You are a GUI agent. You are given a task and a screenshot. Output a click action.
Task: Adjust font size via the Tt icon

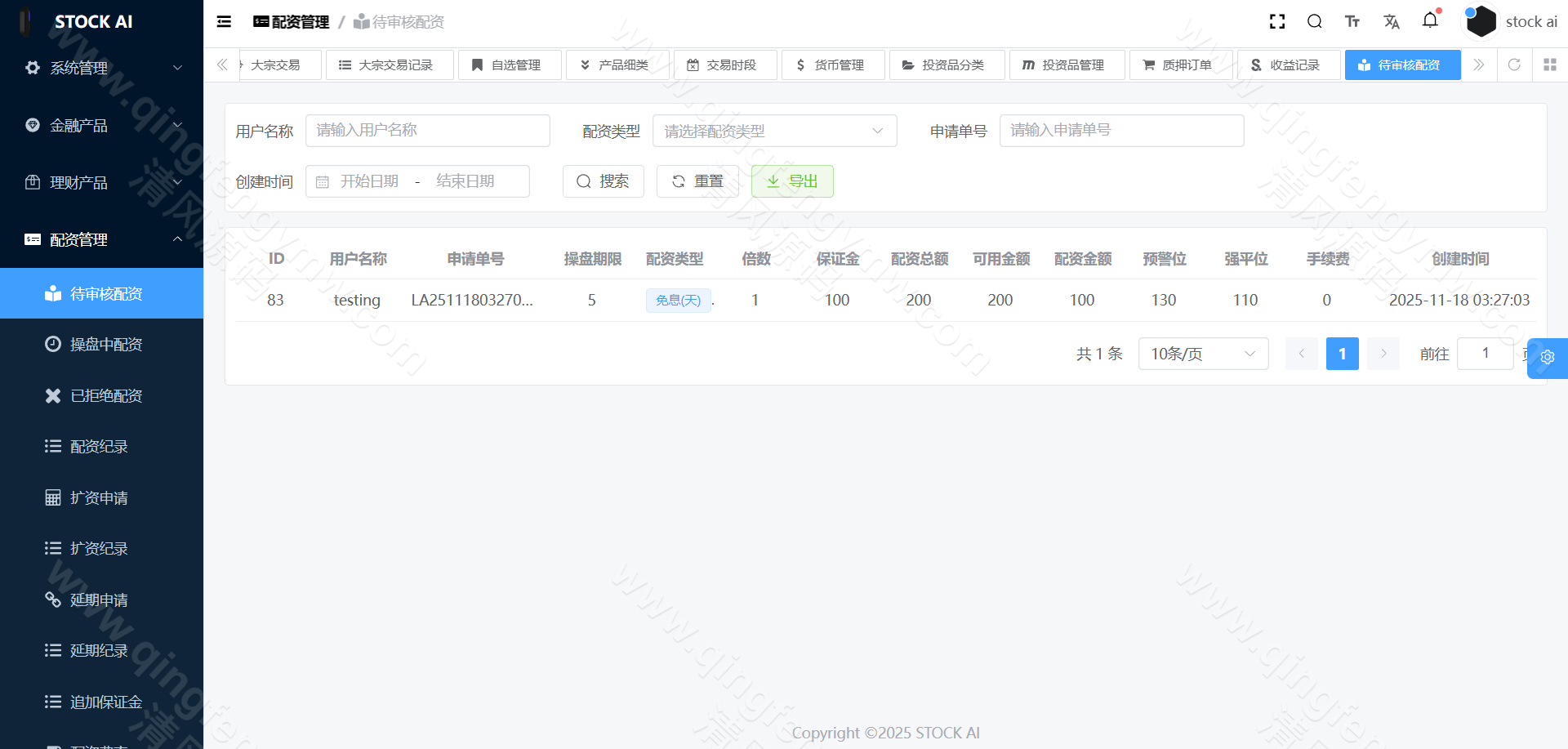[x=1352, y=21]
